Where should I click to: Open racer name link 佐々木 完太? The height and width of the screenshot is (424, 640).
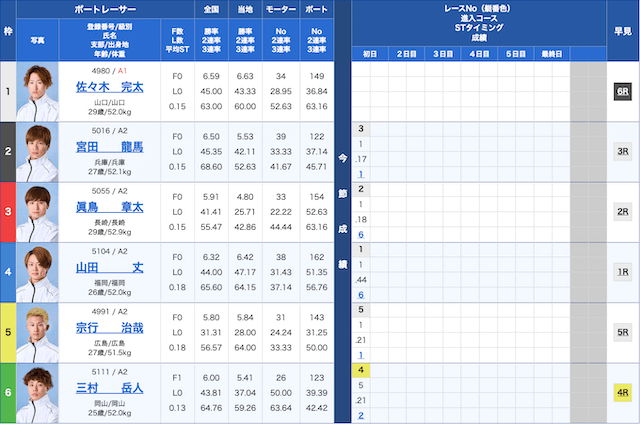click(110, 87)
